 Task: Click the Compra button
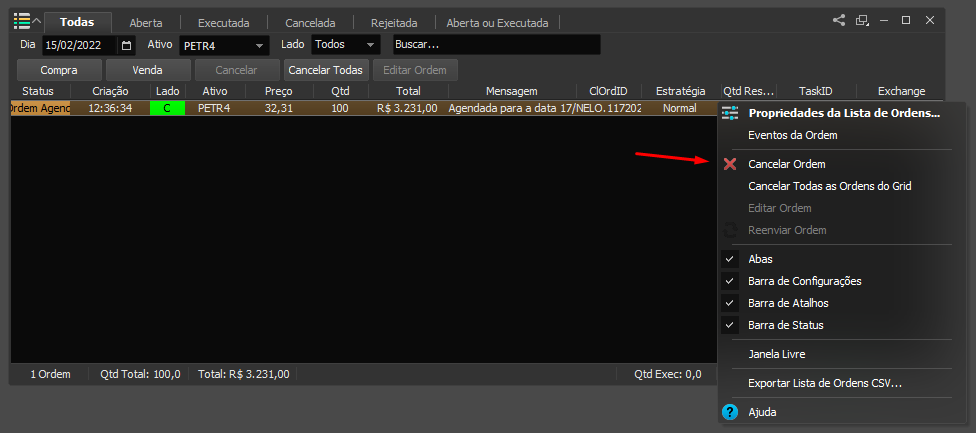tap(59, 70)
